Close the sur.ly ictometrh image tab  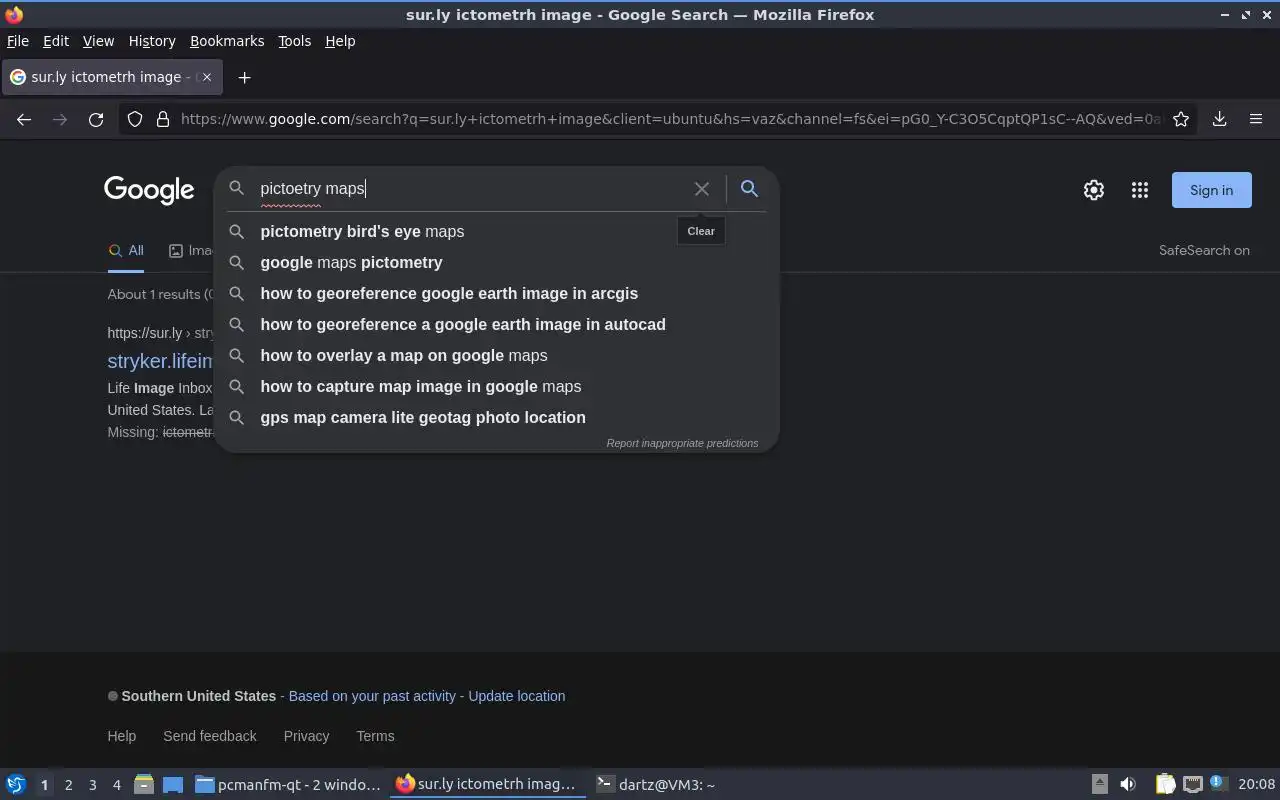pyautogui.click(x=206, y=77)
